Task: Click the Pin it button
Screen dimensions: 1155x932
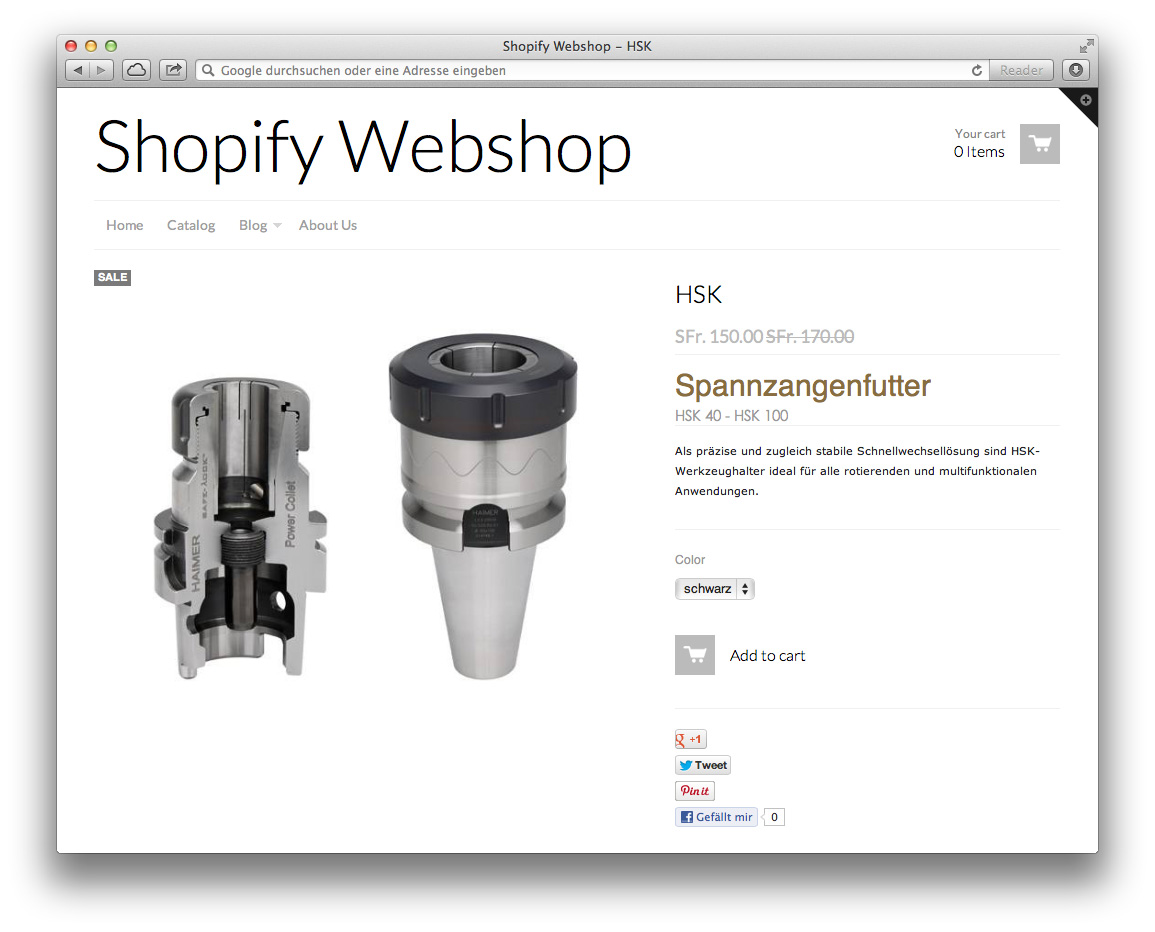Action: [695, 791]
